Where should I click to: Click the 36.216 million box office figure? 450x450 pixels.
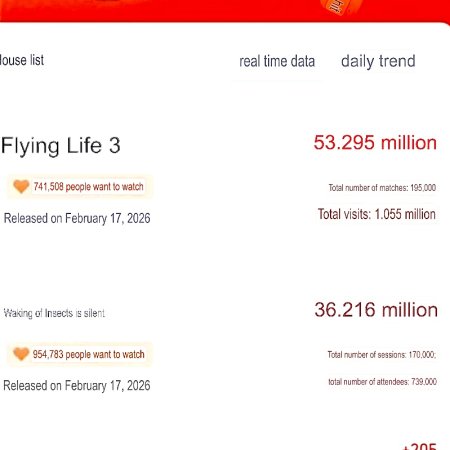coord(376,310)
